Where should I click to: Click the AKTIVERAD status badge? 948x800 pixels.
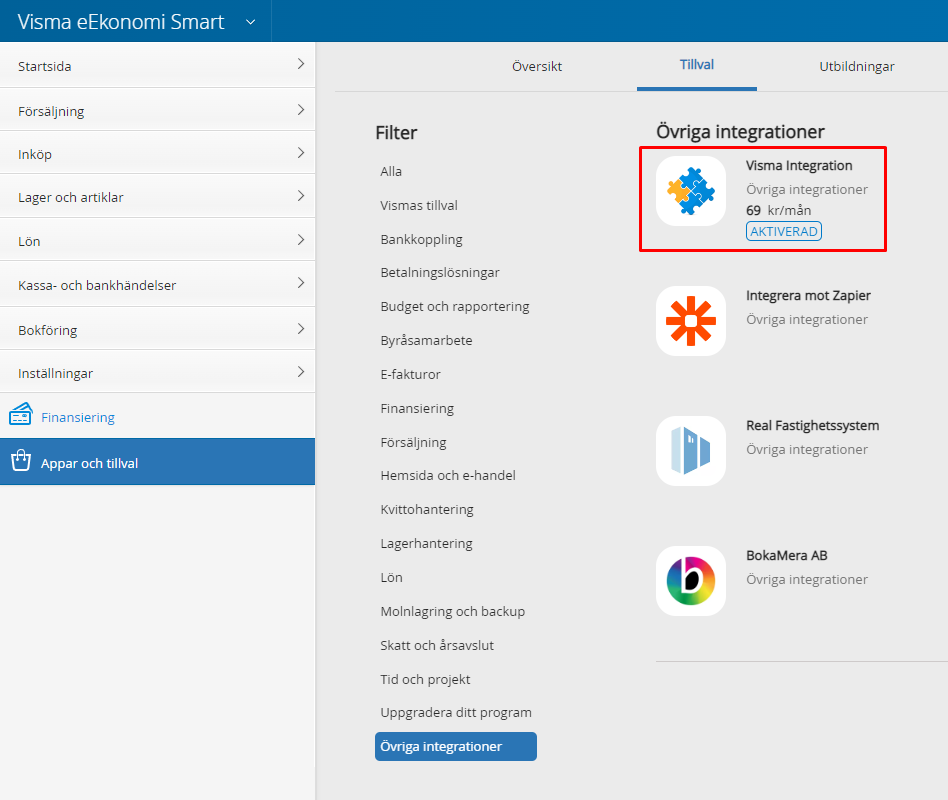(x=783, y=231)
